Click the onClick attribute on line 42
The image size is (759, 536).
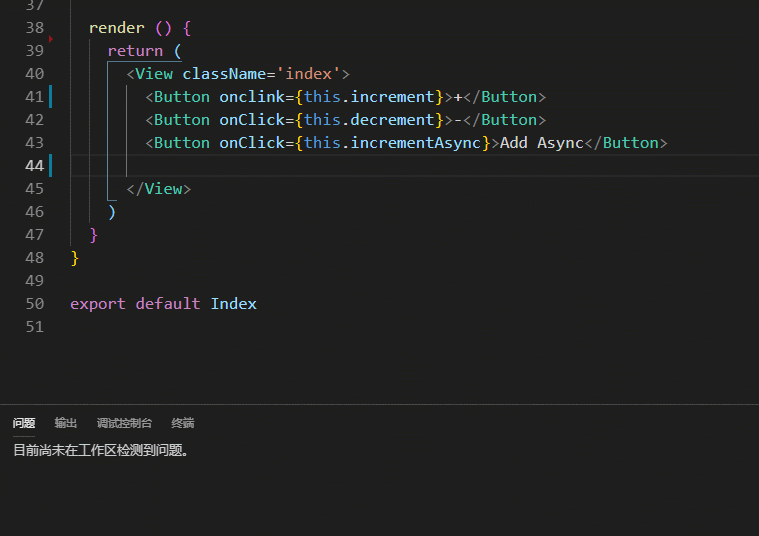pyautogui.click(x=252, y=120)
